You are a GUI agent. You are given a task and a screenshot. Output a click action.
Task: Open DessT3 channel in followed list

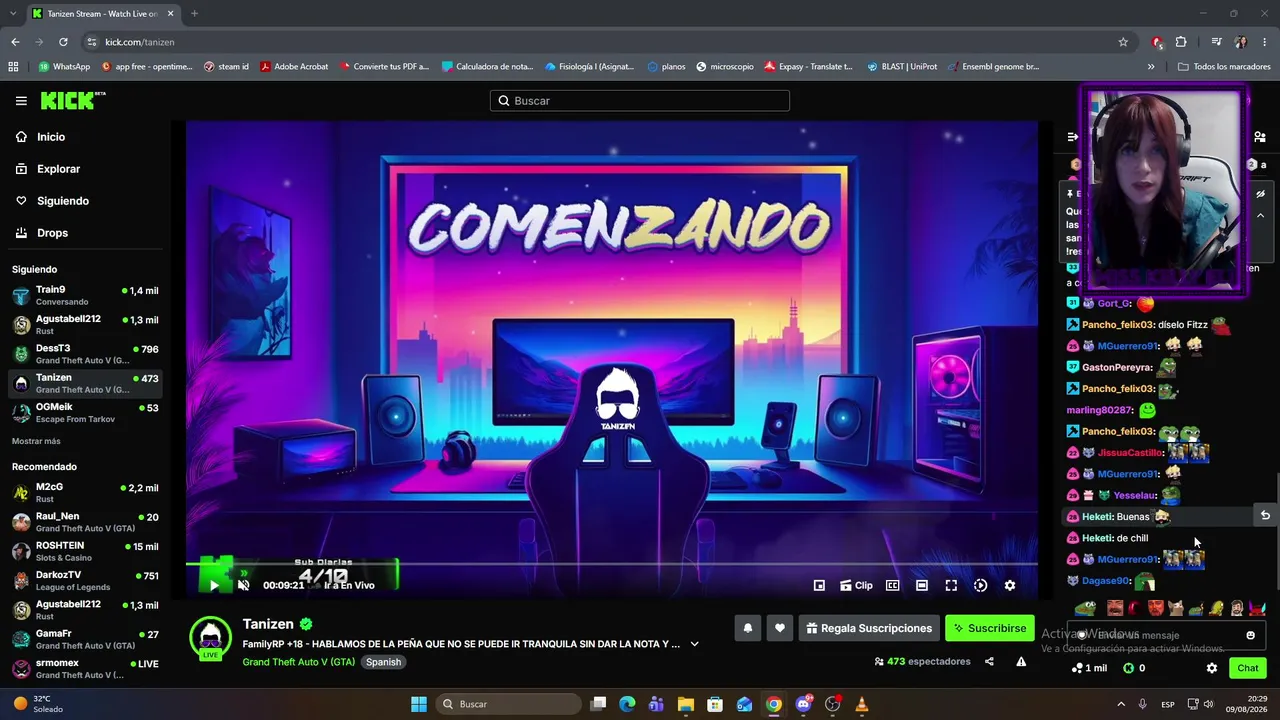point(85,354)
